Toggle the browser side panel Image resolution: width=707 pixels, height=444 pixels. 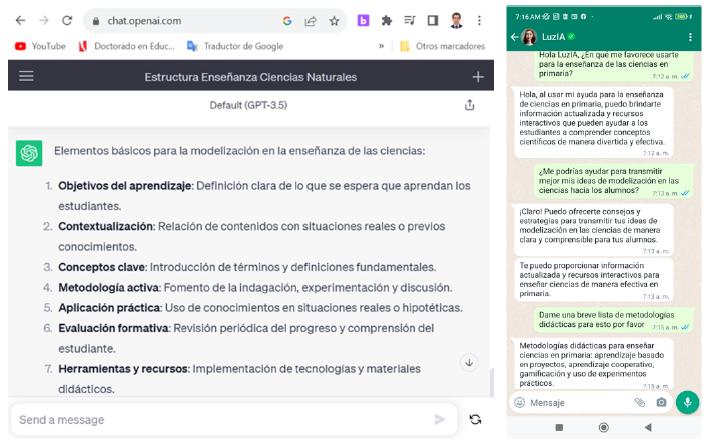pos(433,20)
